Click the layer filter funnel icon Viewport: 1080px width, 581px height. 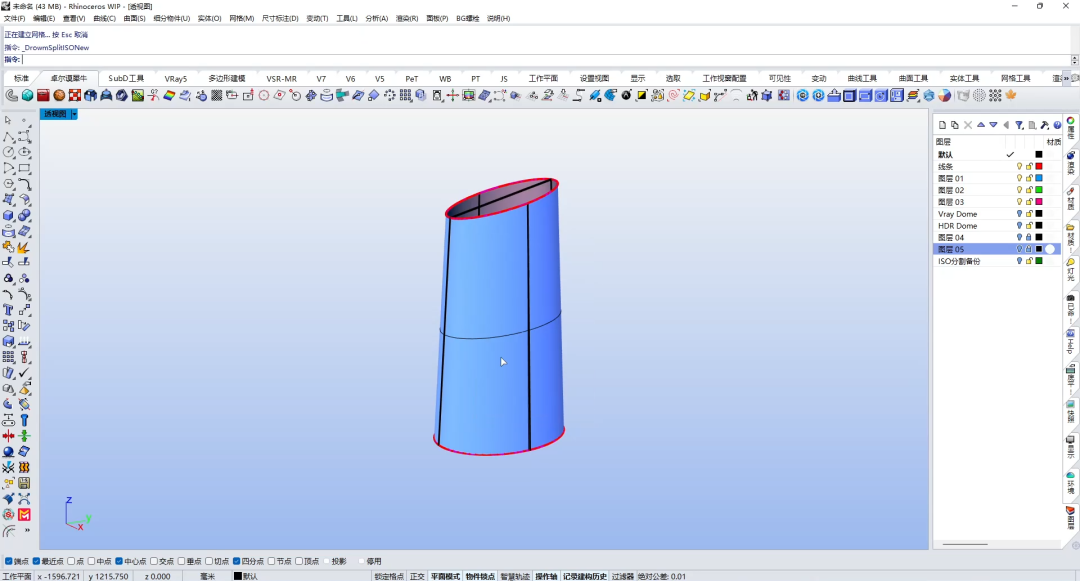1019,125
